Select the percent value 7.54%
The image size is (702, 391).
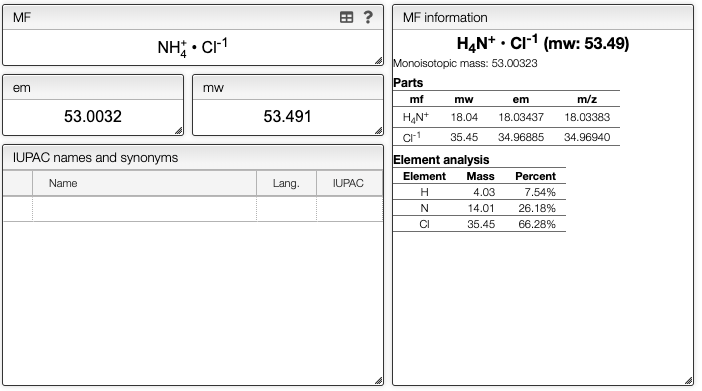[540, 192]
